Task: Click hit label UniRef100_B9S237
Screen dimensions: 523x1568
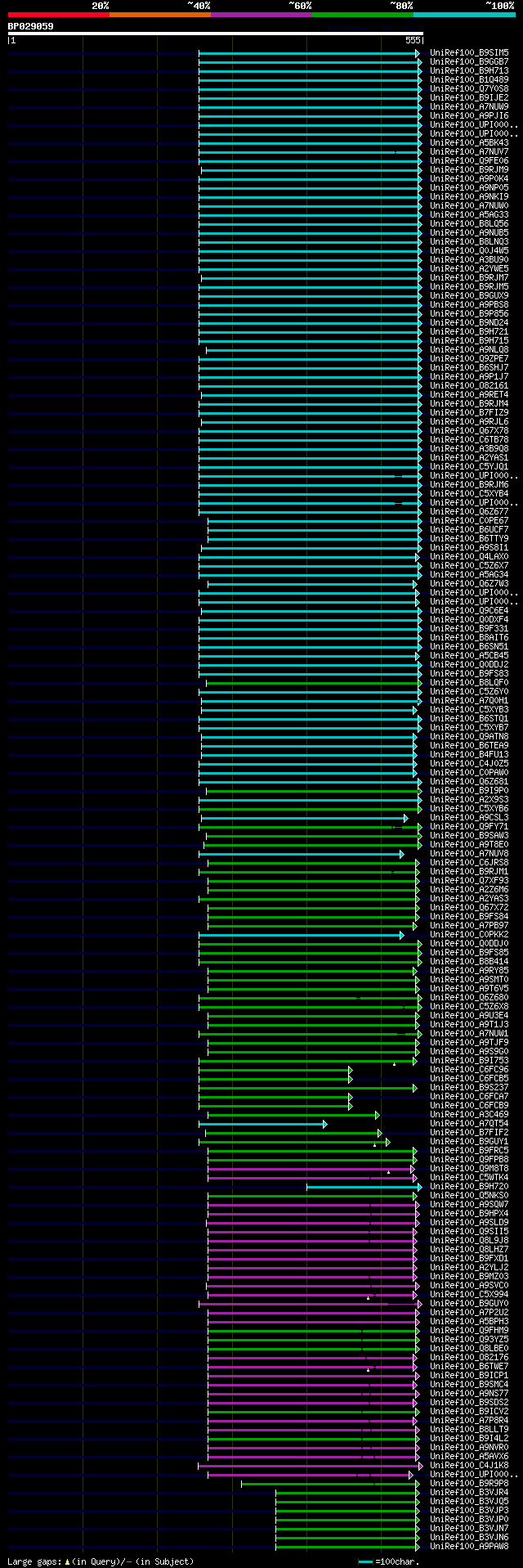Action: [x=469, y=1088]
